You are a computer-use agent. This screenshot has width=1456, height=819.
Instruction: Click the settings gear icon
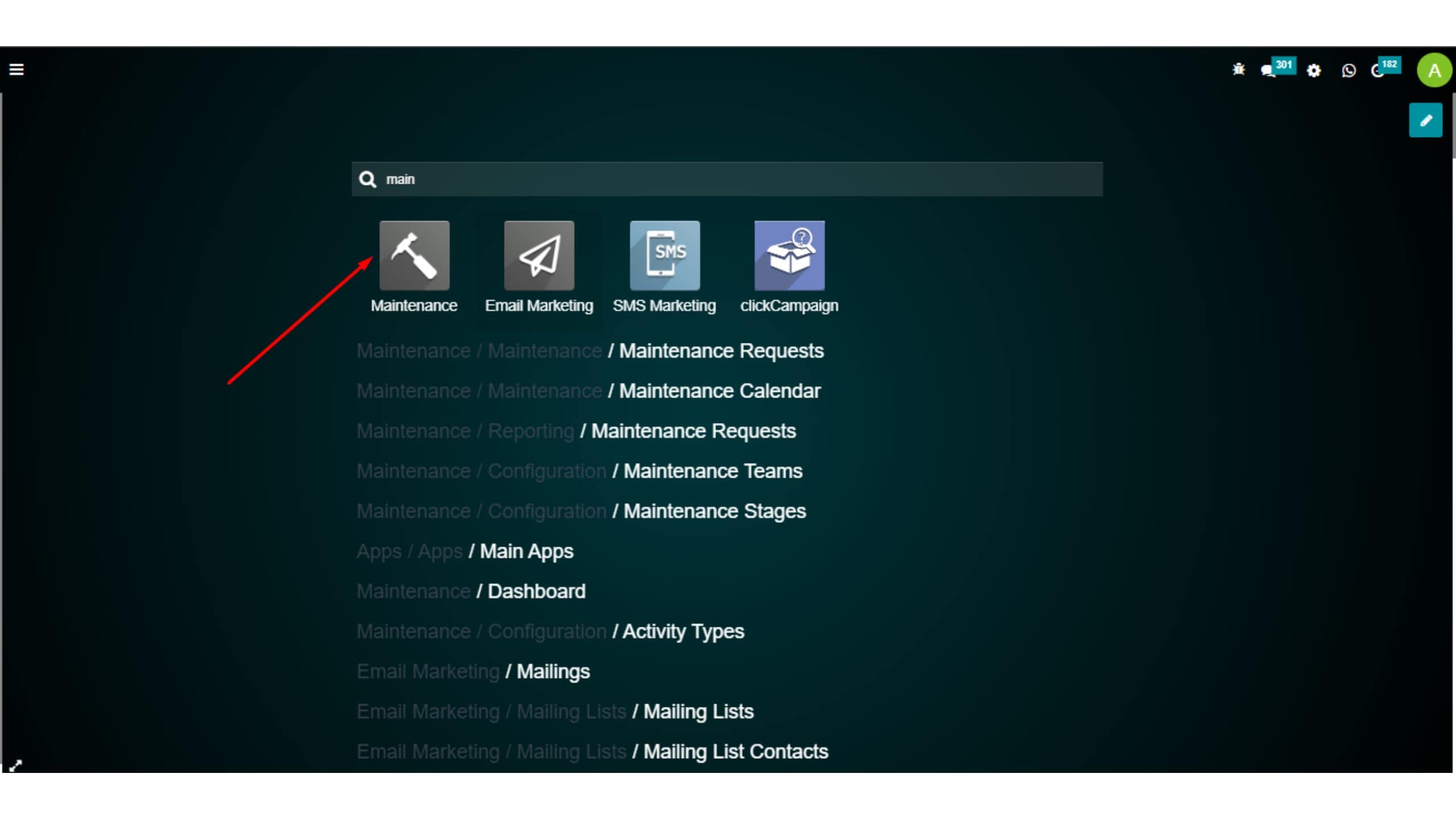(1313, 71)
